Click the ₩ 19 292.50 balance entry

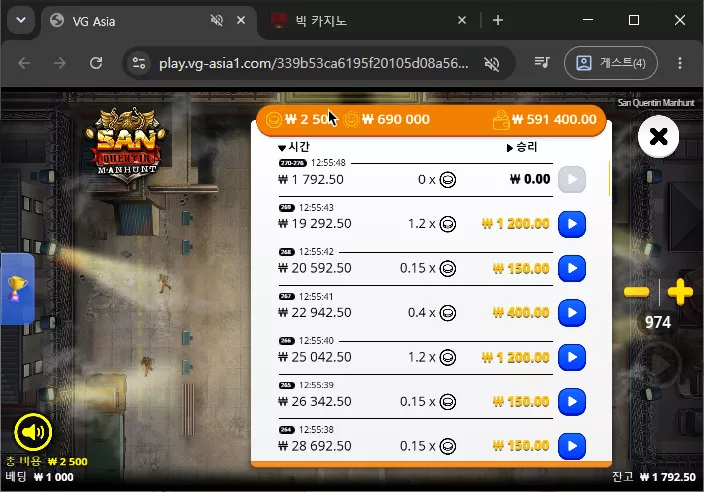(x=315, y=224)
